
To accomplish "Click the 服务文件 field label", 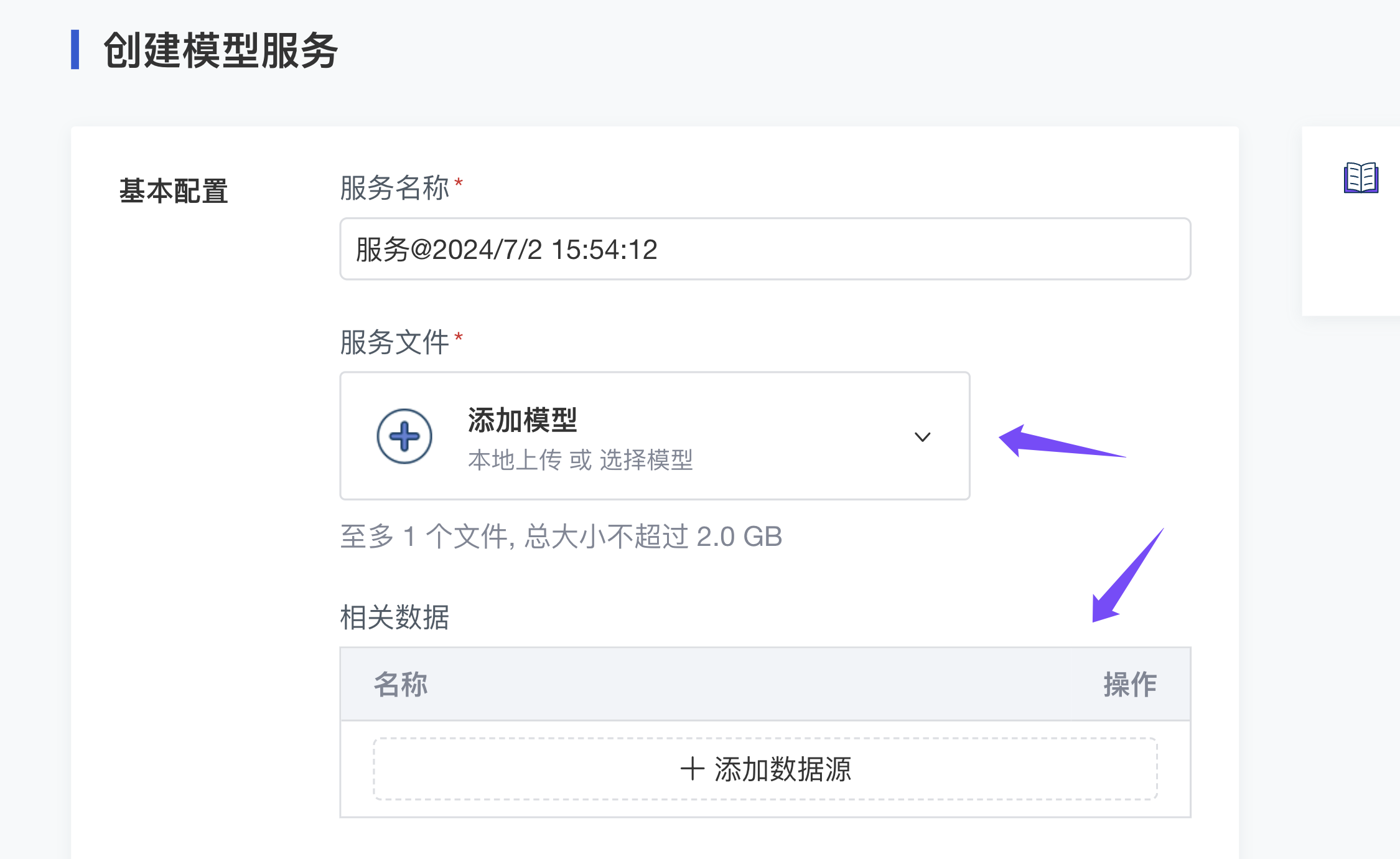I will click(x=394, y=342).
